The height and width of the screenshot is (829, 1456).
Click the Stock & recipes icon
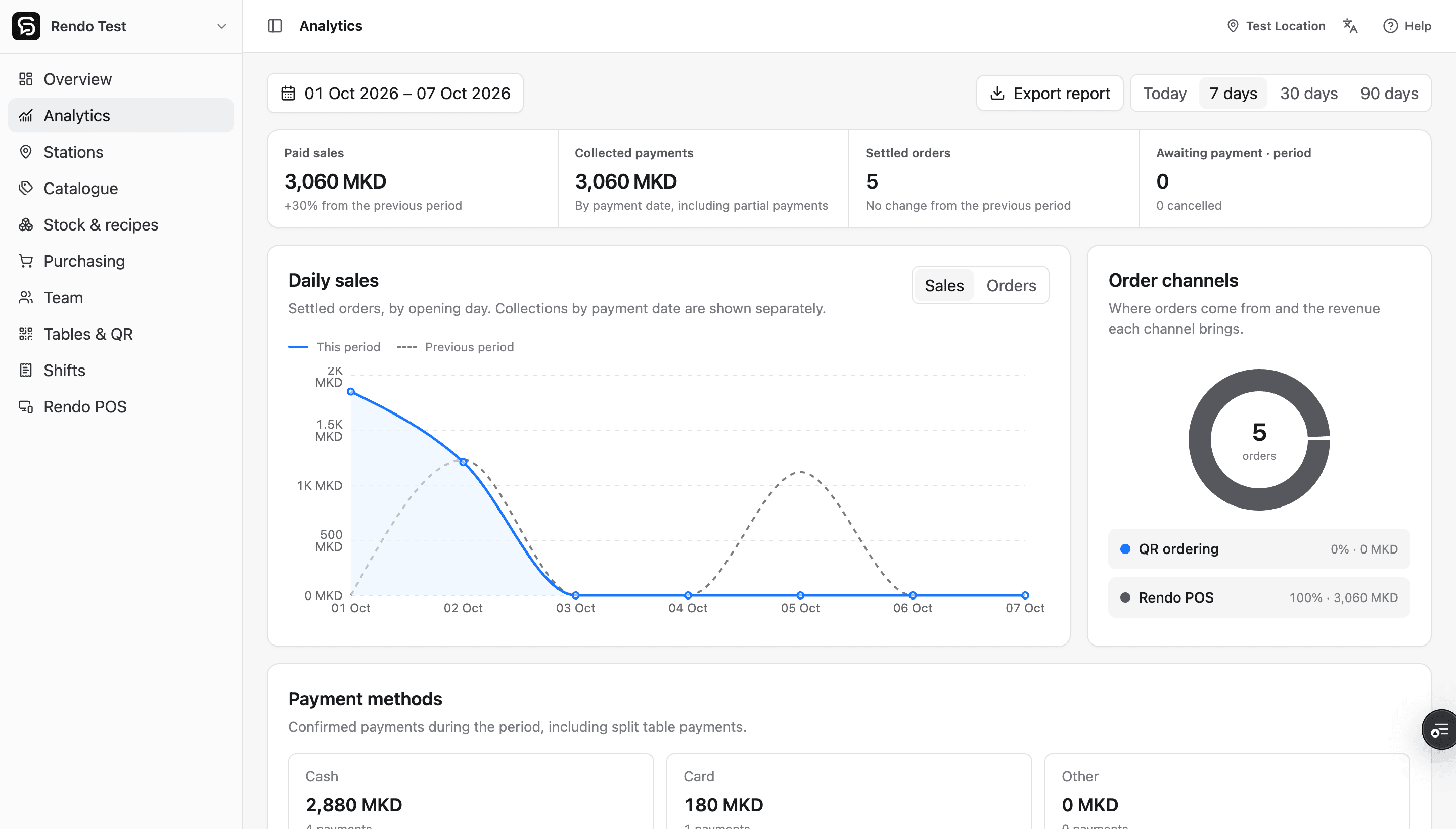click(x=26, y=225)
